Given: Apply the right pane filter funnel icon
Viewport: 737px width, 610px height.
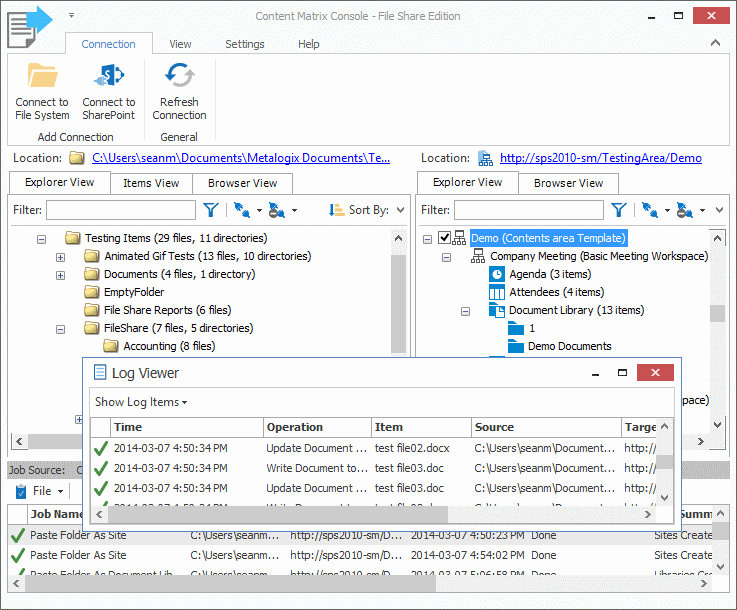Looking at the screenshot, I should click(619, 210).
